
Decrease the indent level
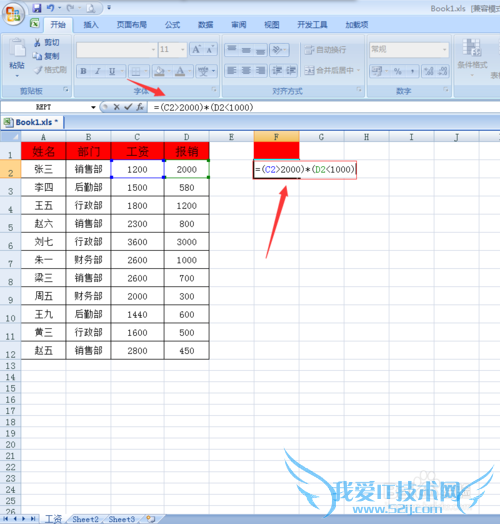[277, 71]
